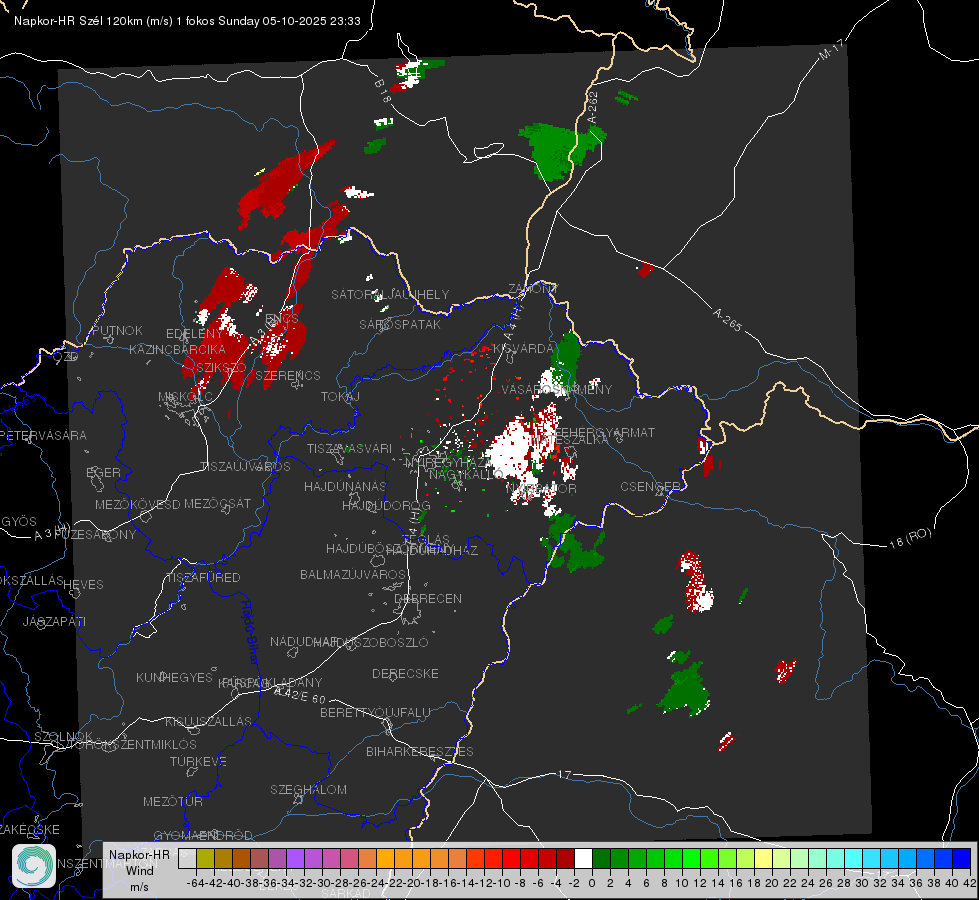Select the CSENGER label

pos(650,486)
